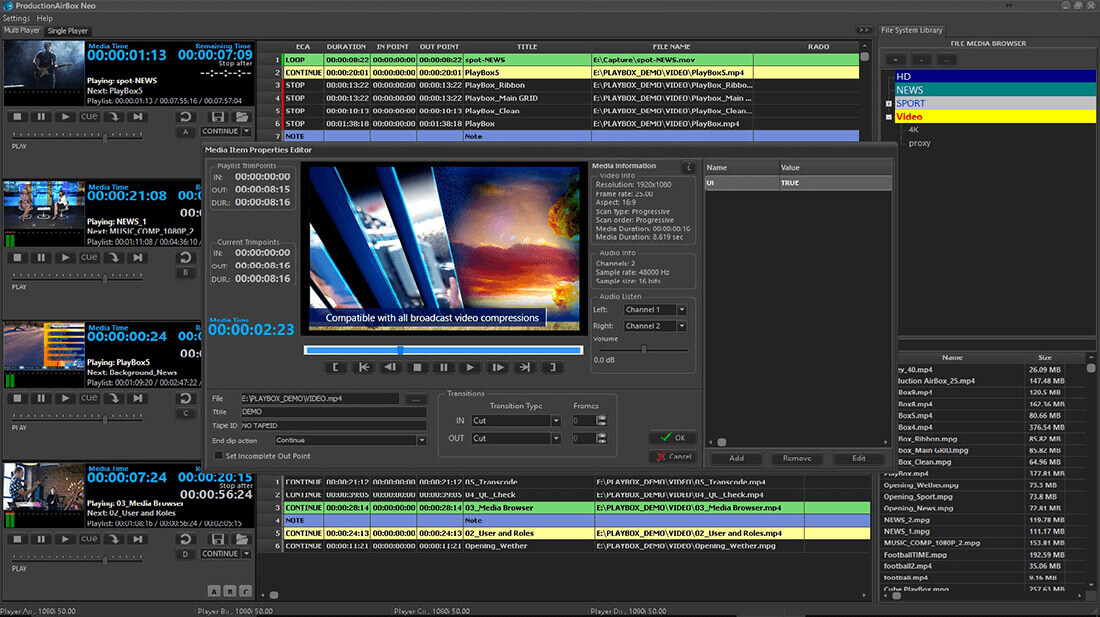Save Player A's playlist with floppy icon
This screenshot has width=1100, height=617.
[218, 117]
